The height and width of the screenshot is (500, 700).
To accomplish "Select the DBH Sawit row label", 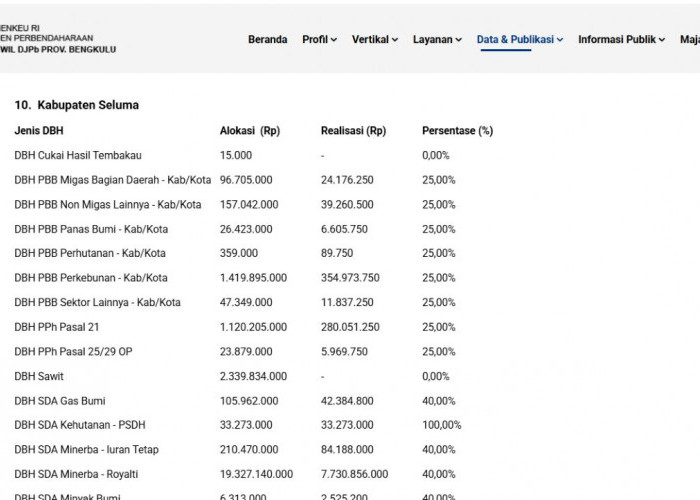I will click(x=39, y=376).
